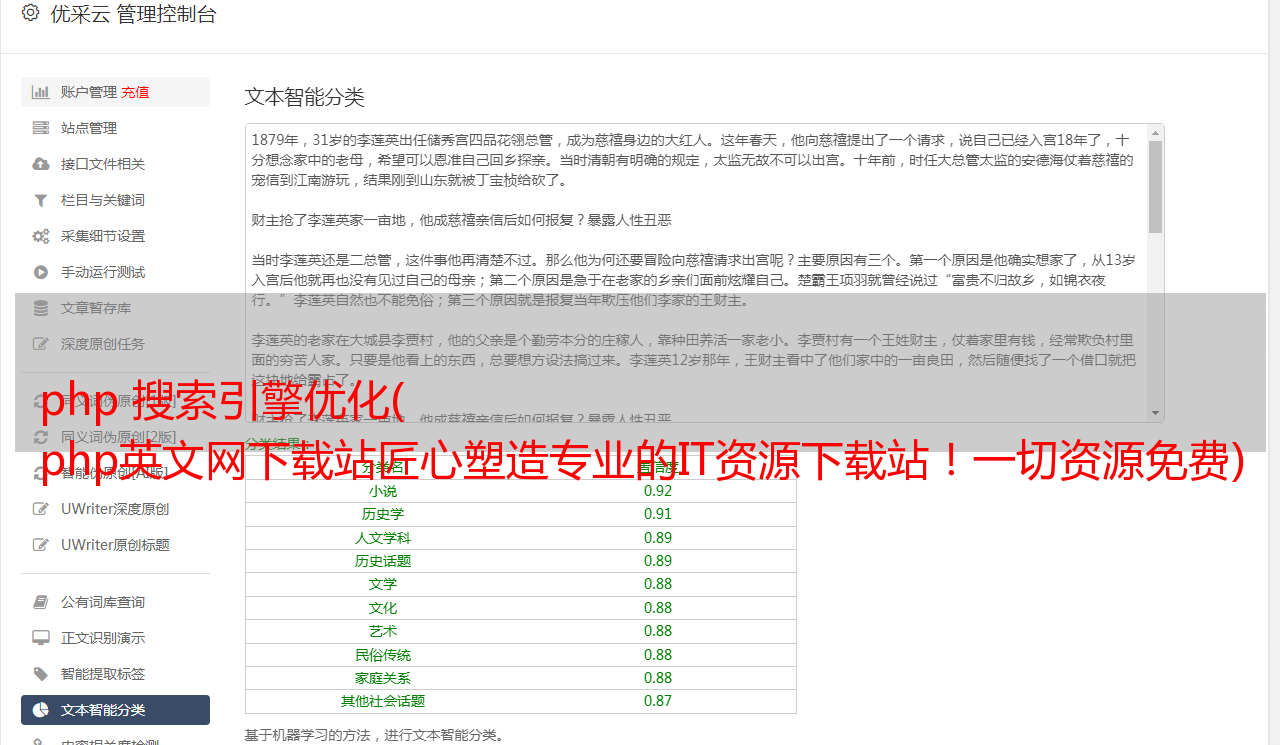This screenshot has width=1280, height=745.
Task: Select the active 文本智能分类 sidebar item
Action: pos(115,710)
